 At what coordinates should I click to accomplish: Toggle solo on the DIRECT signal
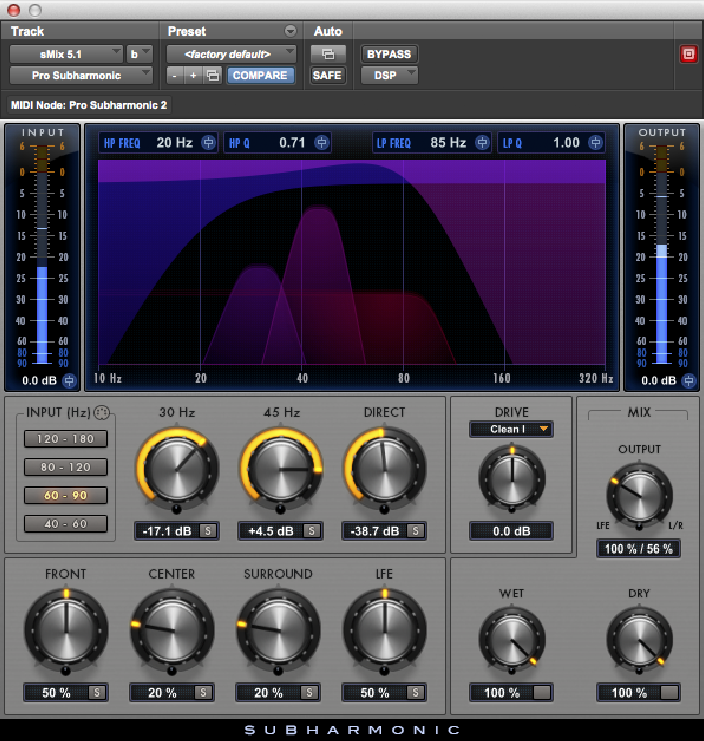415,531
